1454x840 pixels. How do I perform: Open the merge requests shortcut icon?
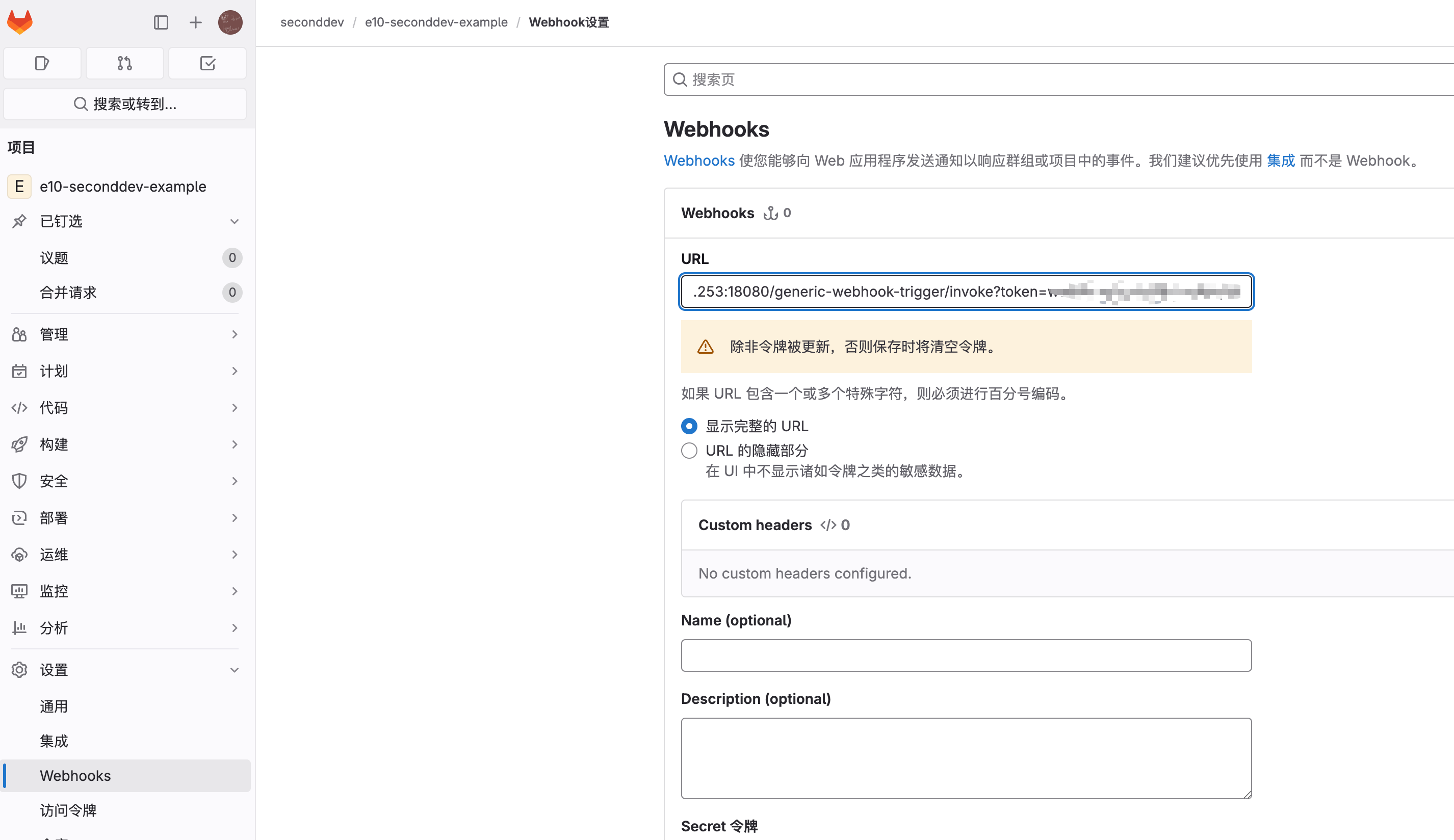click(x=124, y=63)
